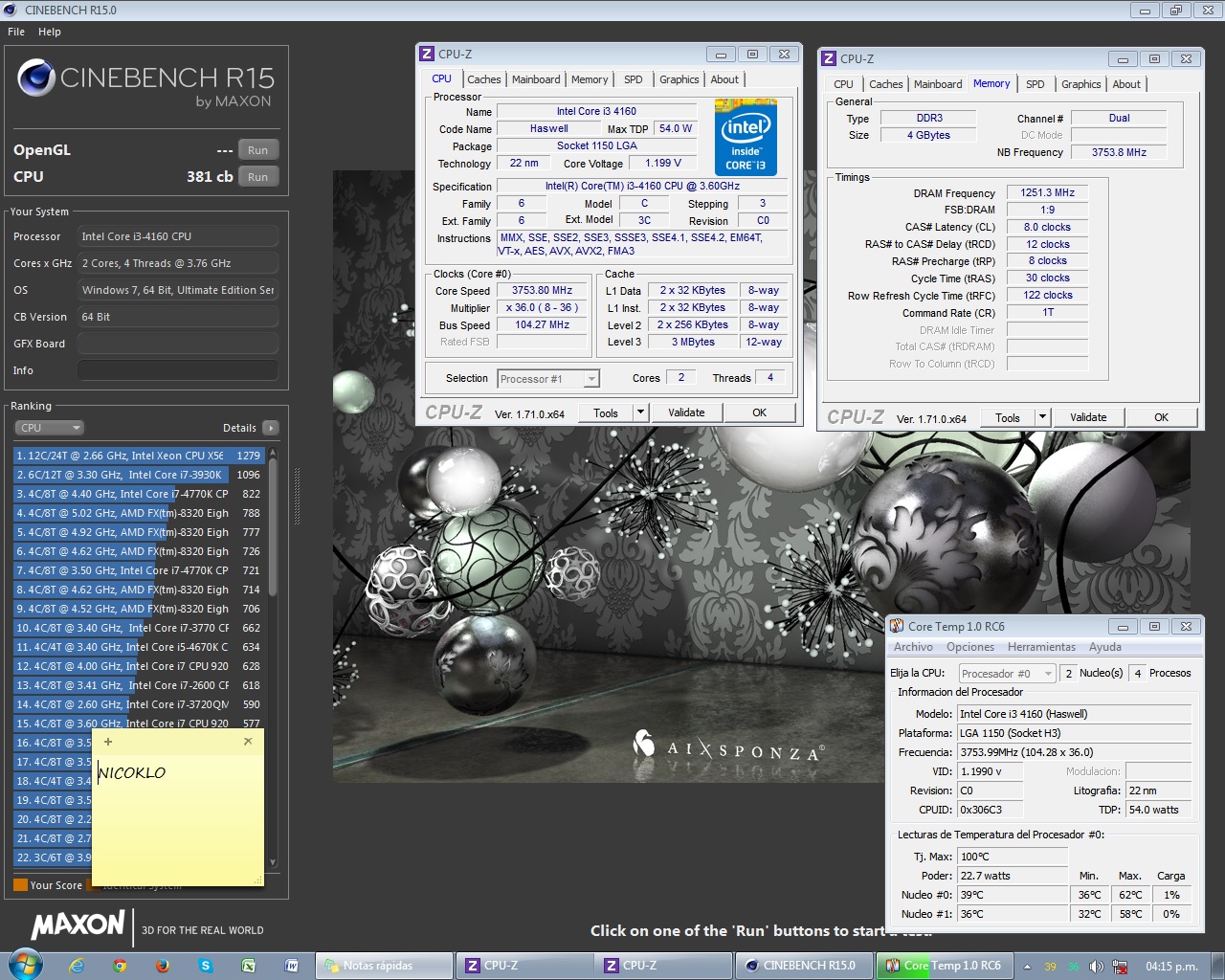Open the Memory tab in left CPU-Z

[590, 79]
